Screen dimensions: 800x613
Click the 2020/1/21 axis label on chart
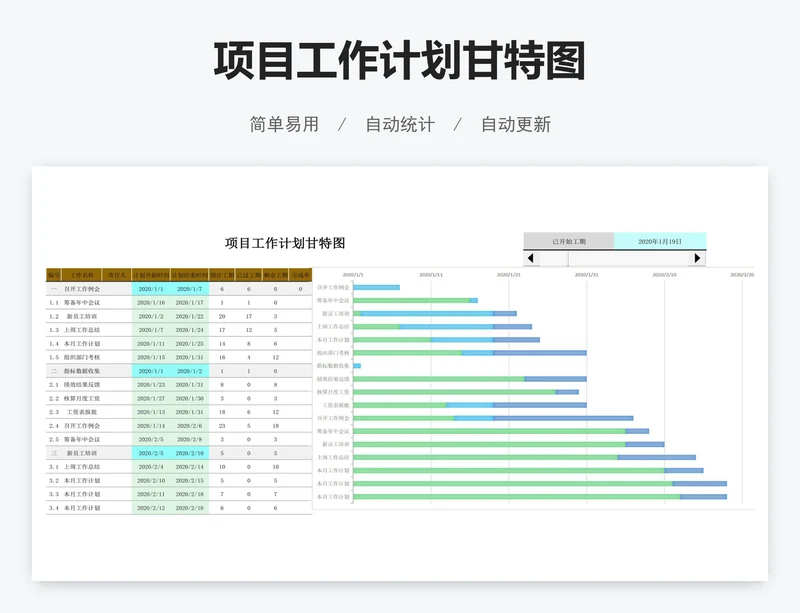509,275
